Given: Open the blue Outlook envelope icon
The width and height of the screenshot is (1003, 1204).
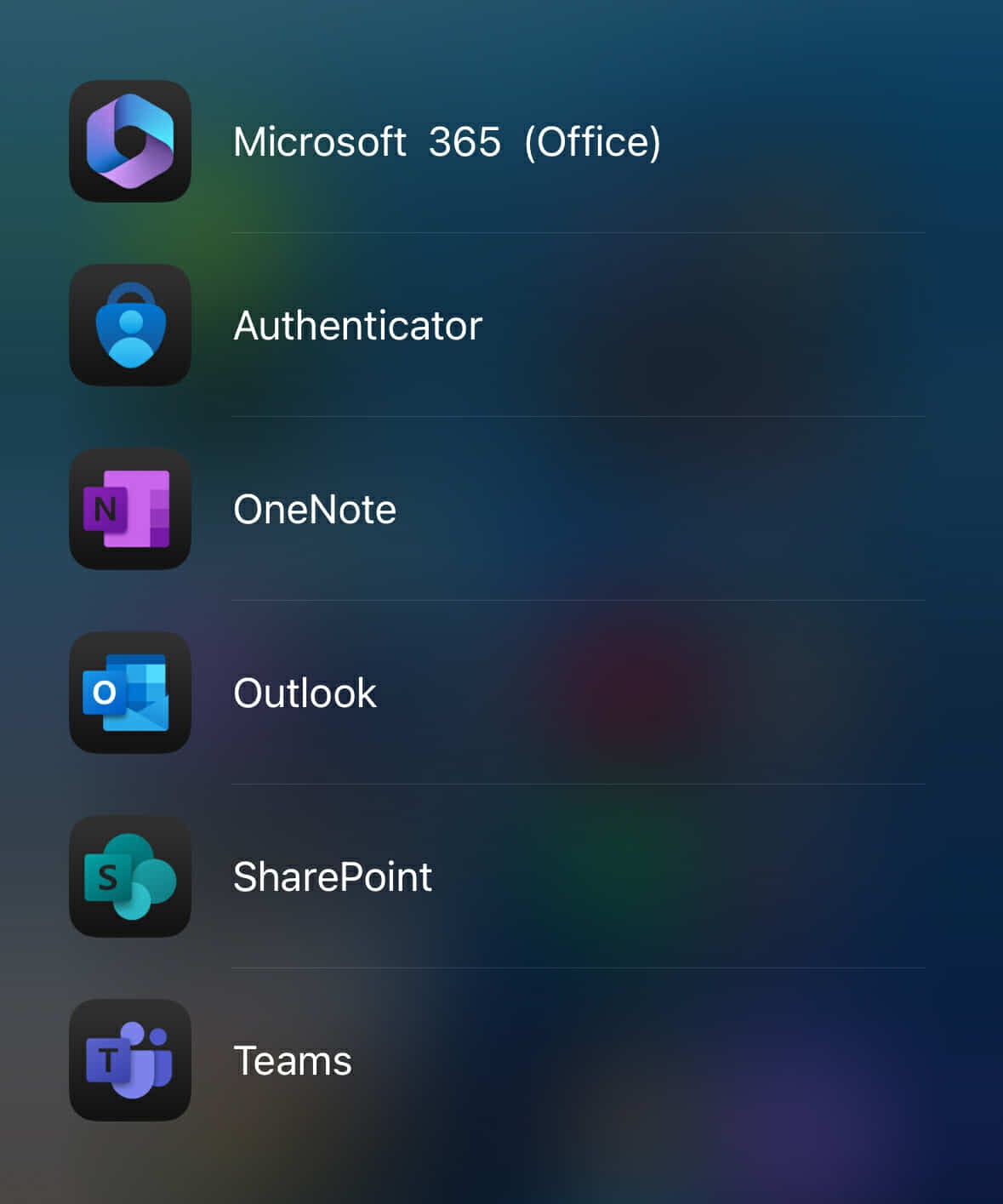Looking at the screenshot, I should [x=130, y=693].
